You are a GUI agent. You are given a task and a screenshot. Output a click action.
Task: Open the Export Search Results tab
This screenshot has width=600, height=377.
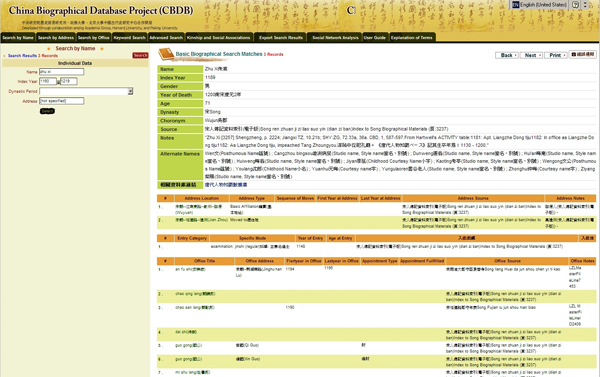[280, 38]
